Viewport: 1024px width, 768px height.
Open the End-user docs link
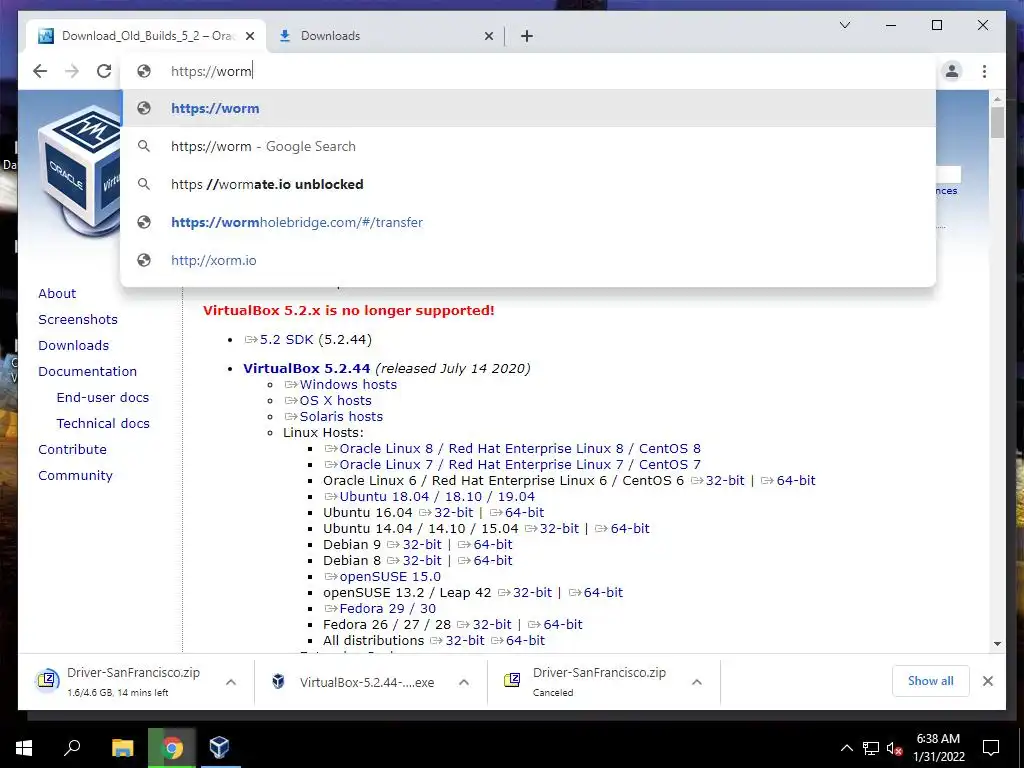(103, 398)
